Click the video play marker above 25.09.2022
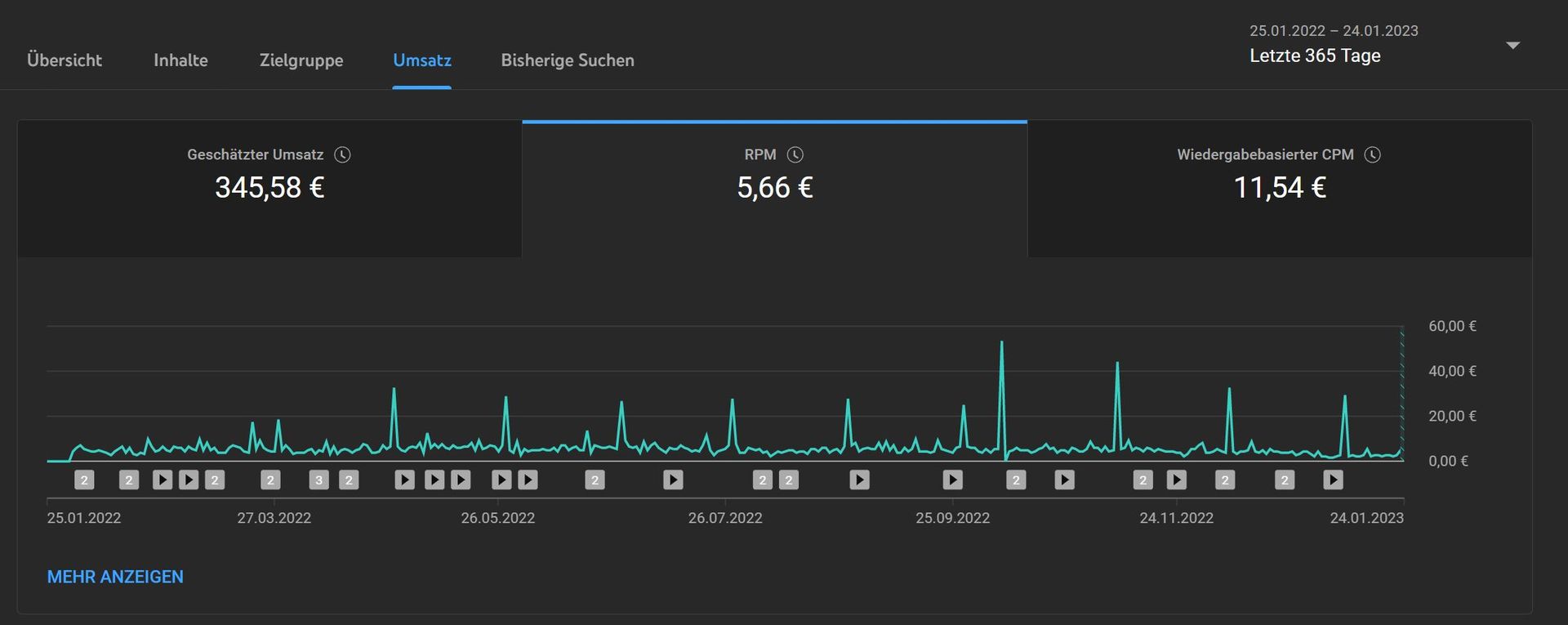This screenshot has width=1568, height=625. click(x=952, y=480)
